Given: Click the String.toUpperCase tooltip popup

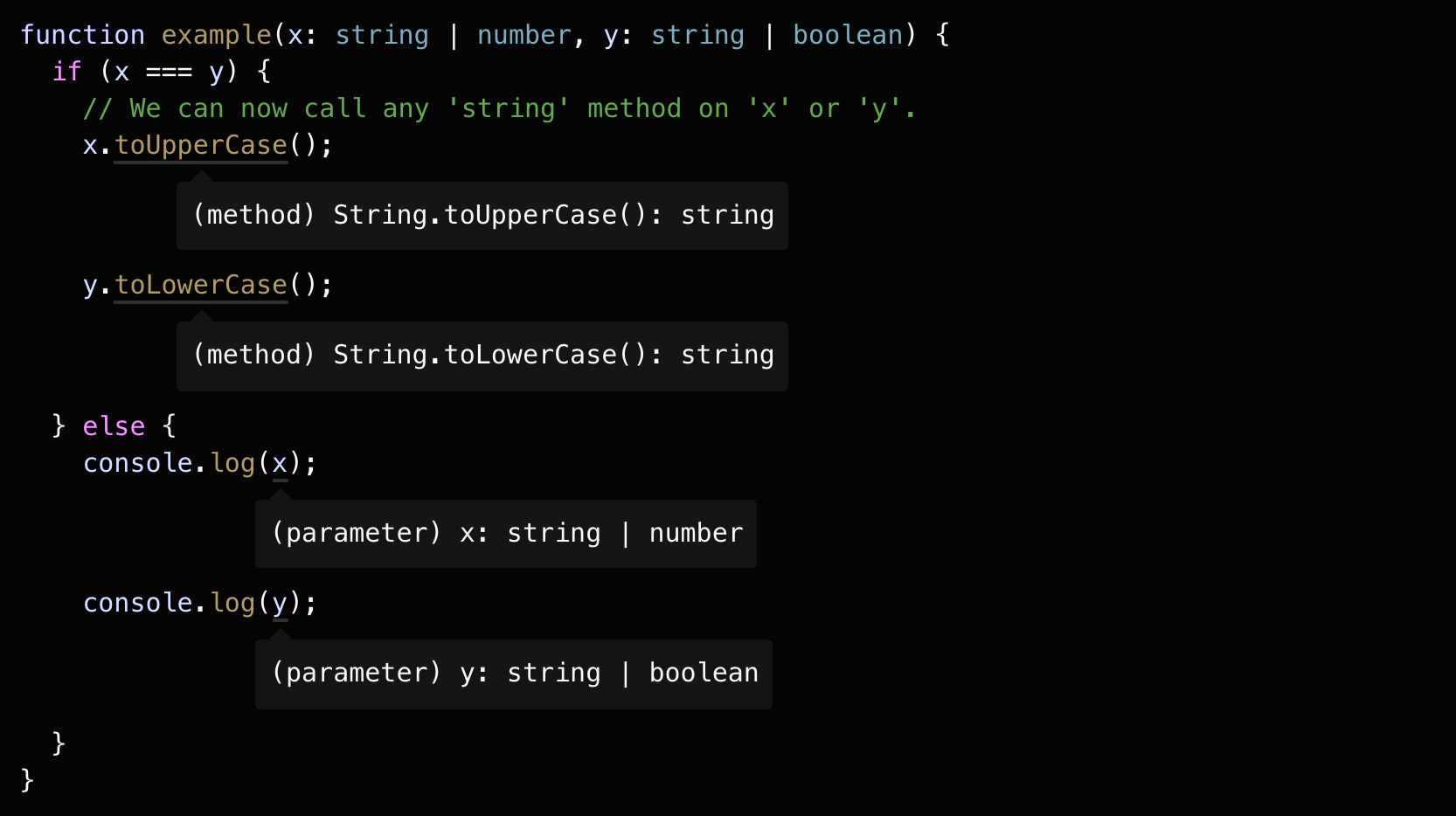Looking at the screenshot, I should click(x=482, y=216).
